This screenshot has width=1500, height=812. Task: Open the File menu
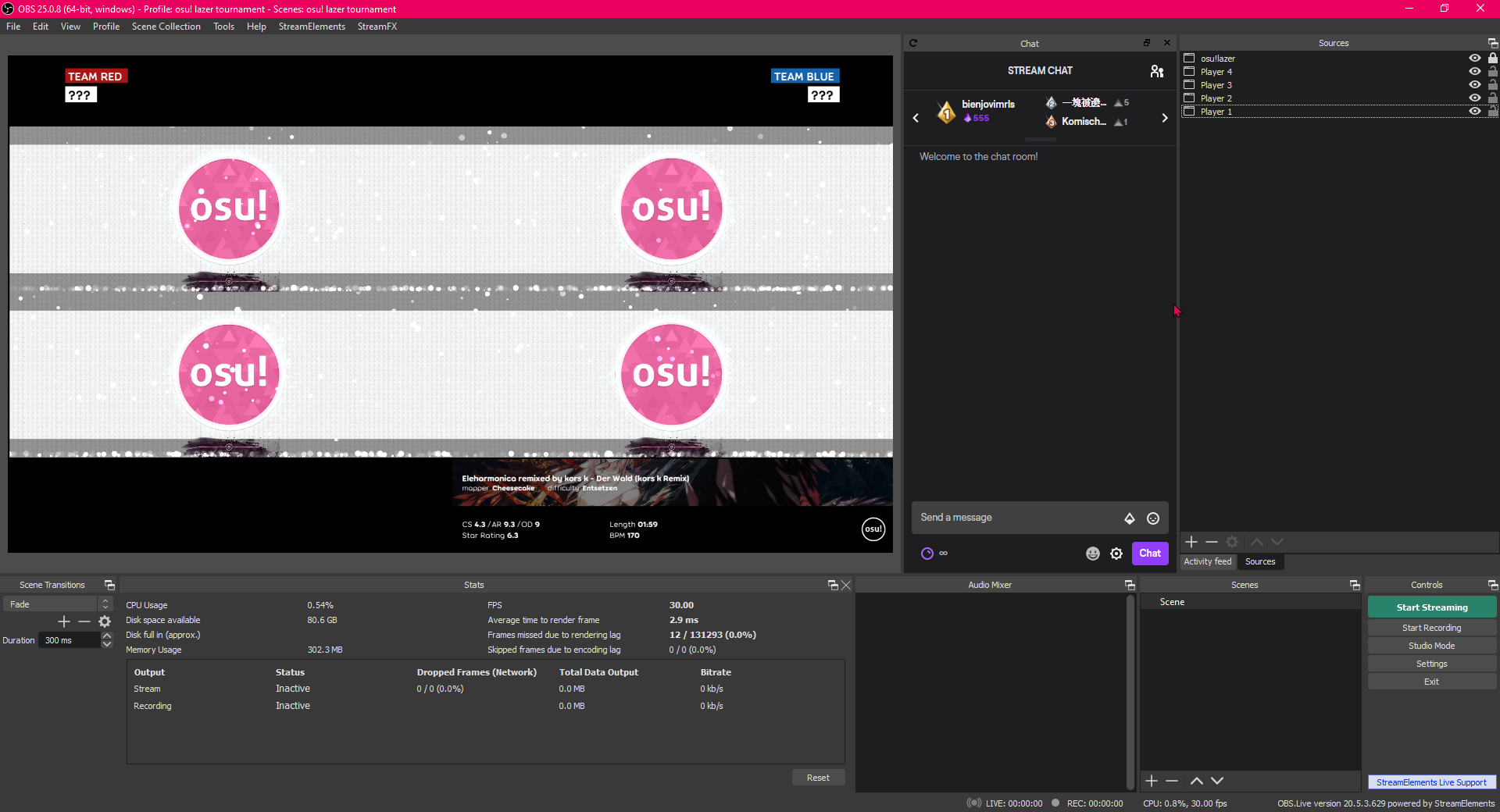[13, 27]
